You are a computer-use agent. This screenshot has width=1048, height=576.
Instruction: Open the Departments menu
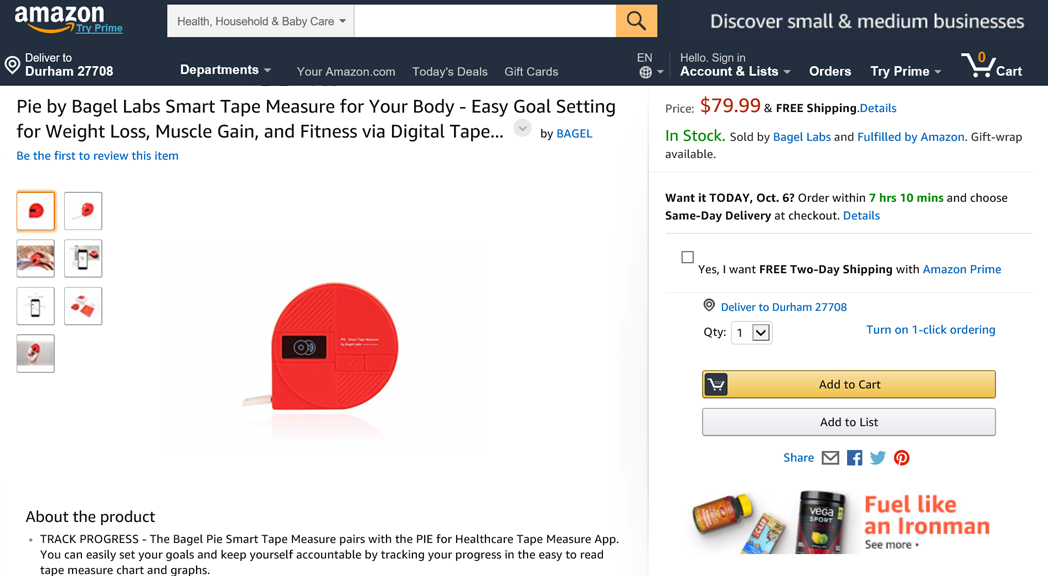225,70
